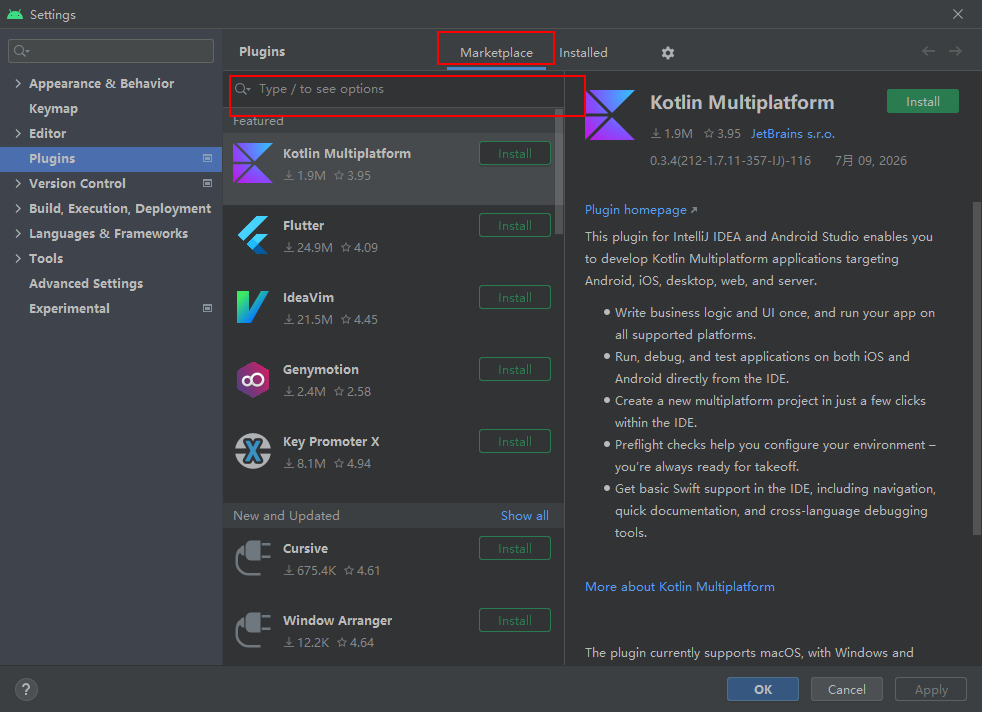982x712 pixels.
Task: Open More about Kotlin Multiplatform link
Action: pyautogui.click(x=680, y=587)
